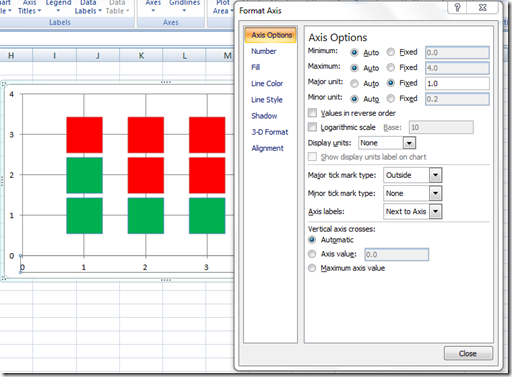Screen dimensions: 512x377
Task: Choose Auto for Minor unit
Action: (x=354, y=99)
